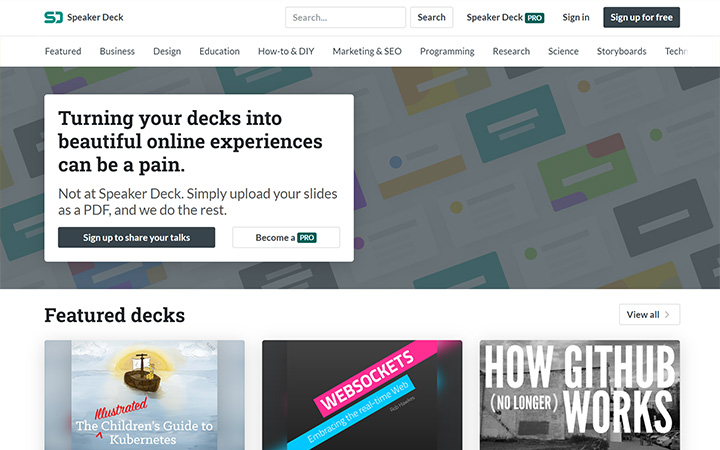Viewport: 720px width, 450px height.
Task: Open the Speaker Deck Pro link in header
Action: 505,17
